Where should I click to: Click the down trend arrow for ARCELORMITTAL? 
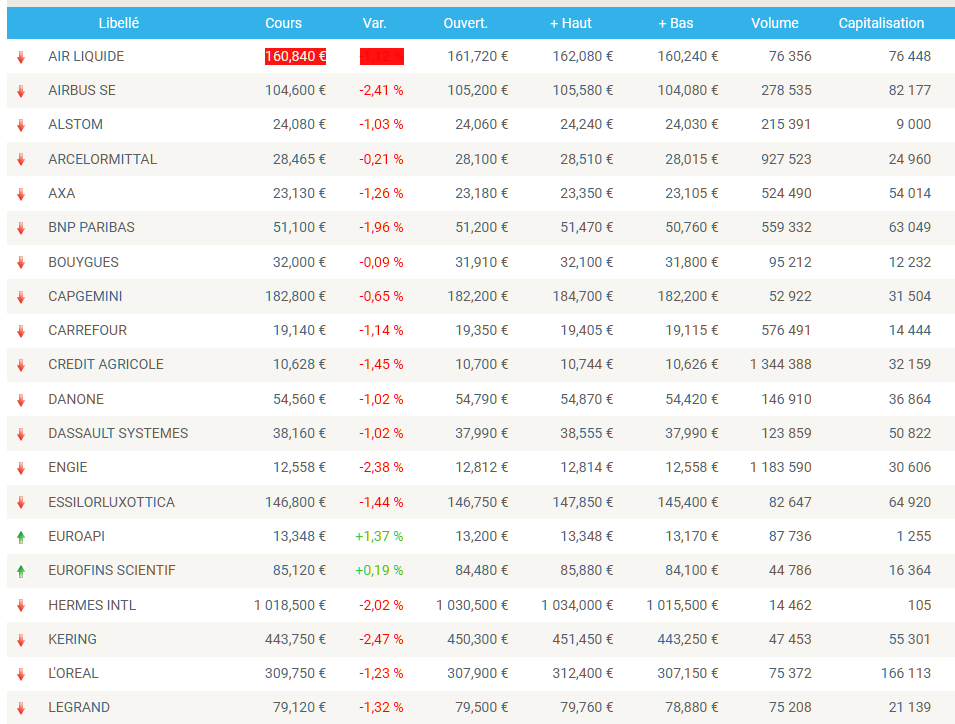21,160
